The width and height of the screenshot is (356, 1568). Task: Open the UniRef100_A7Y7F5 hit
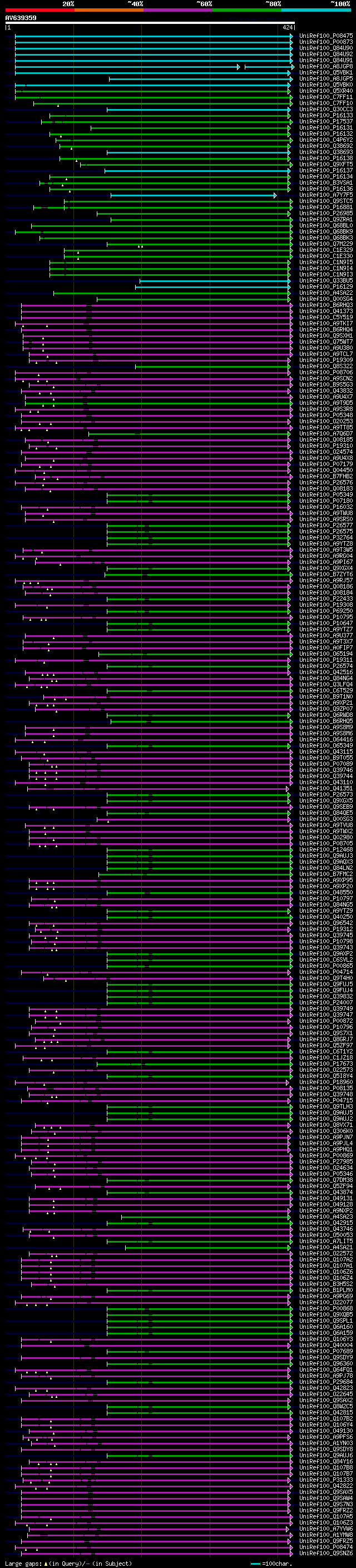[325, 195]
